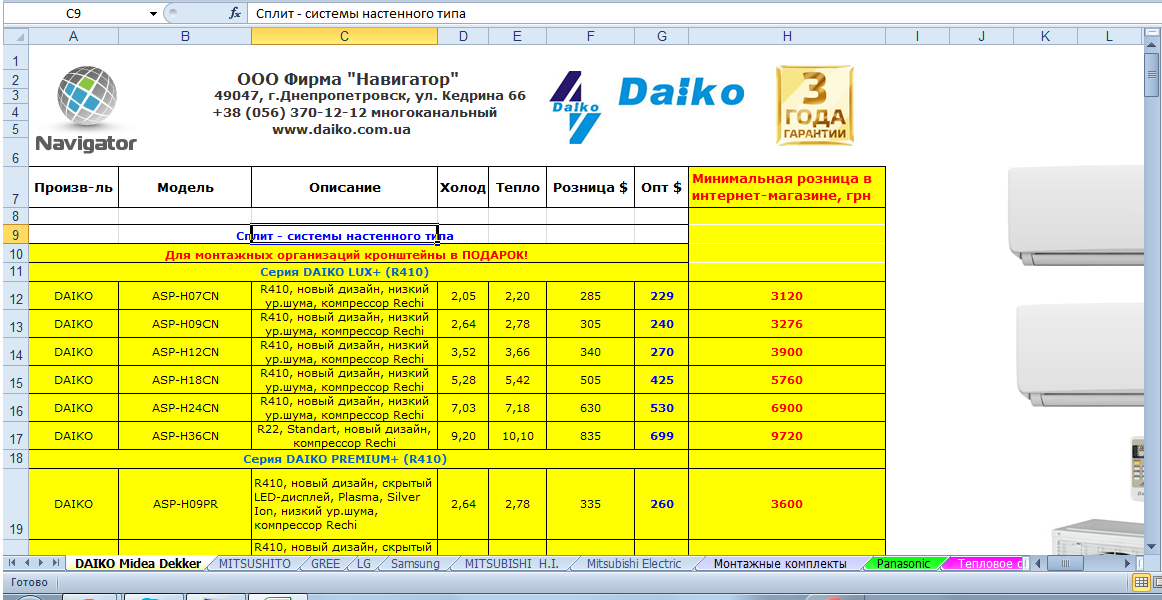Click the Серия DAIKO LUX+ (R410) row
The width and height of the screenshot is (1162, 600).
coord(359,272)
